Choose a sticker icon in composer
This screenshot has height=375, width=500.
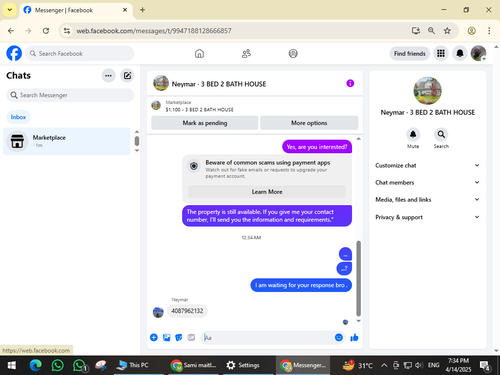(x=179, y=337)
